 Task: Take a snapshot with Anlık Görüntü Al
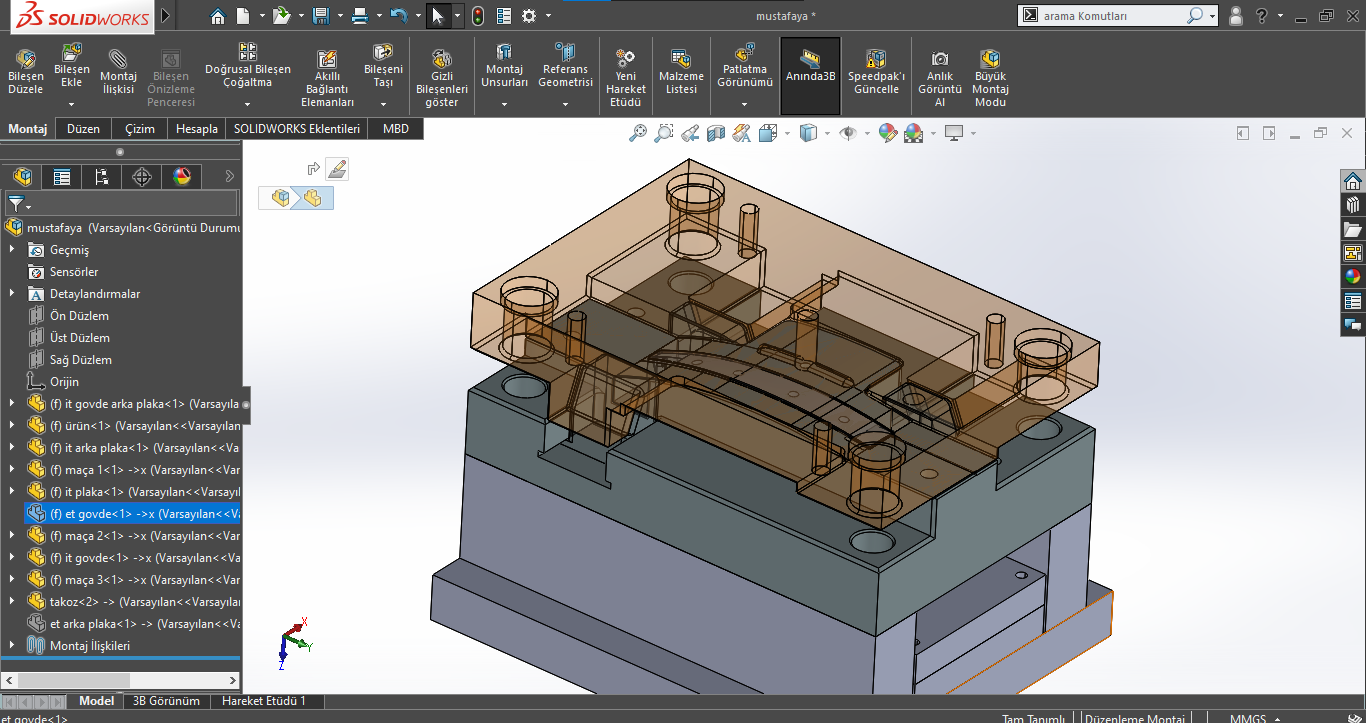click(940, 78)
